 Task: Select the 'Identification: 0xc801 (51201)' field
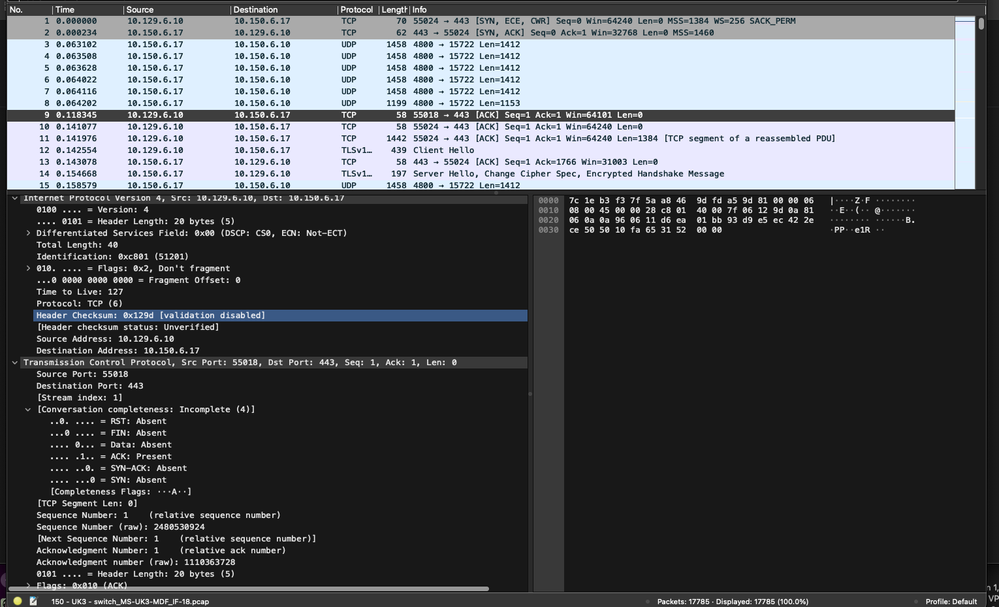coord(112,257)
